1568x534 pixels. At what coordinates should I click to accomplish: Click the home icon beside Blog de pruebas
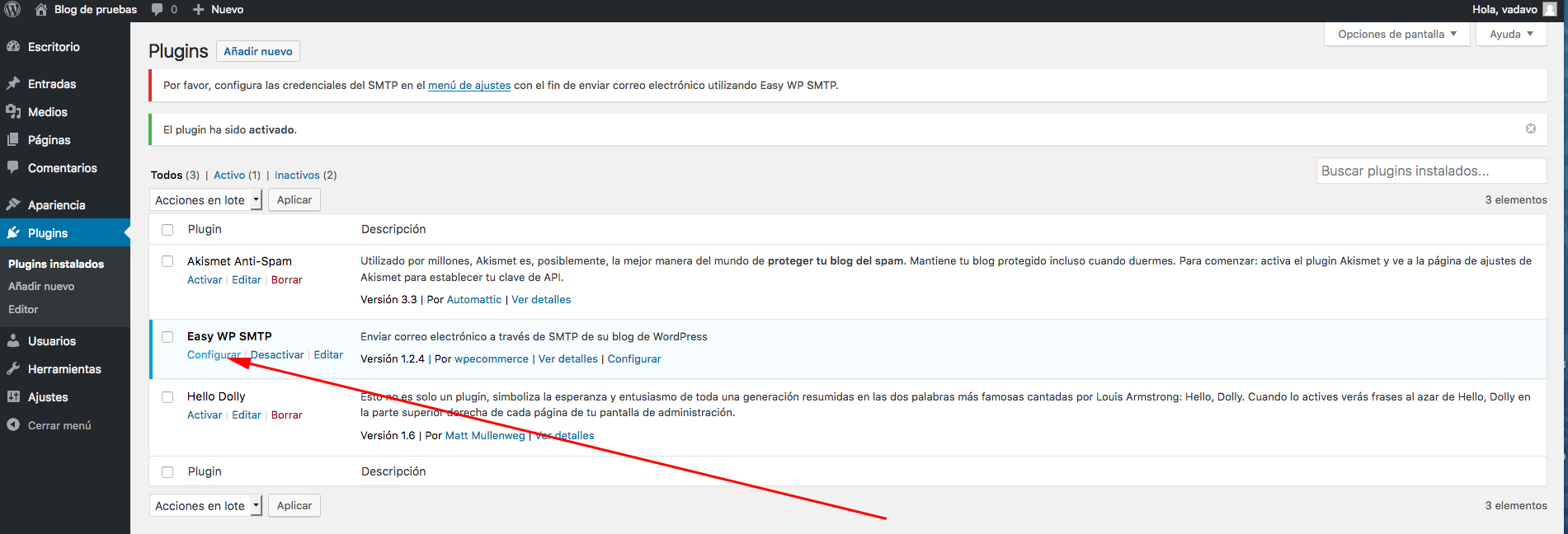click(41, 10)
